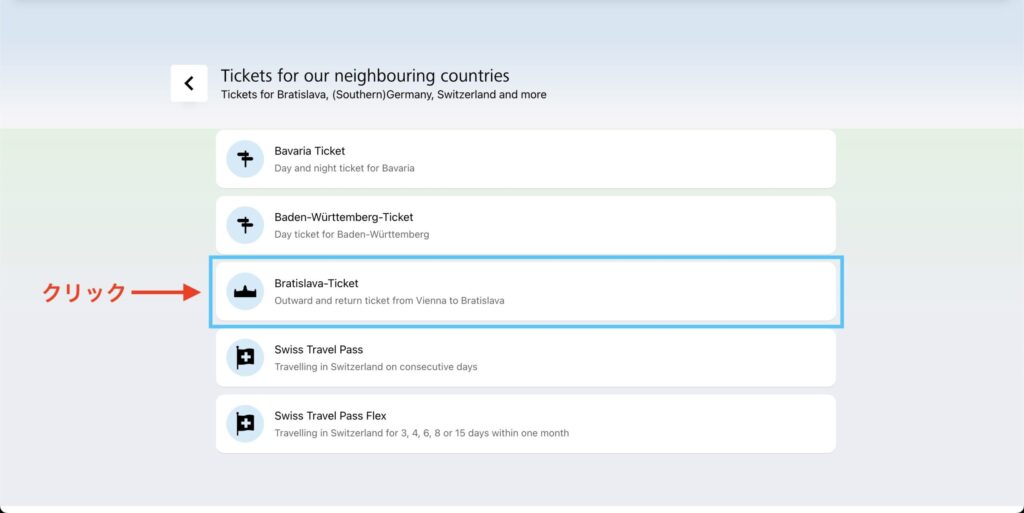Click the red クリック annotation label
Screen dimensions: 1024x513
coord(84,292)
